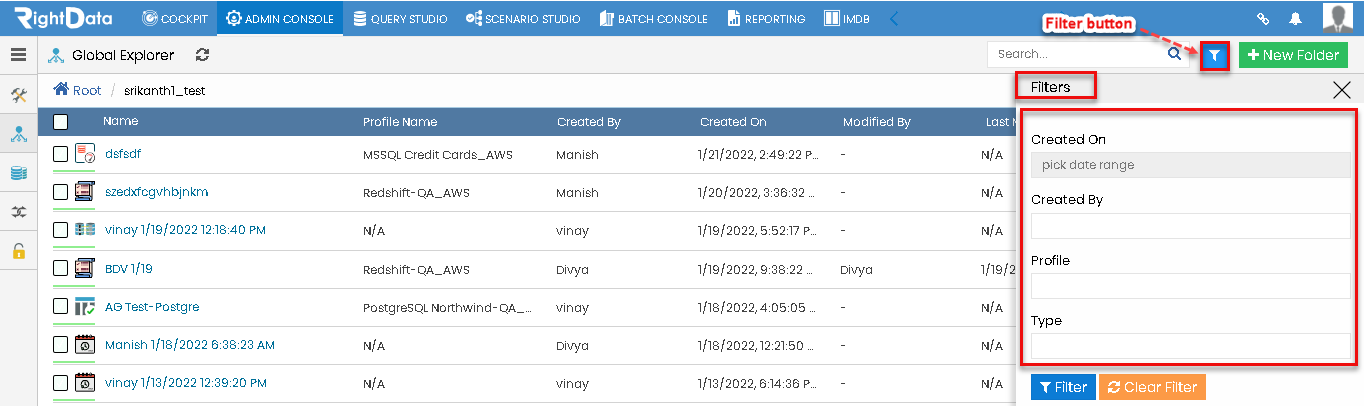Image resolution: width=1364 pixels, height=406 pixels.
Task: Open the lock security sidebar icon
Action: (18, 251)
